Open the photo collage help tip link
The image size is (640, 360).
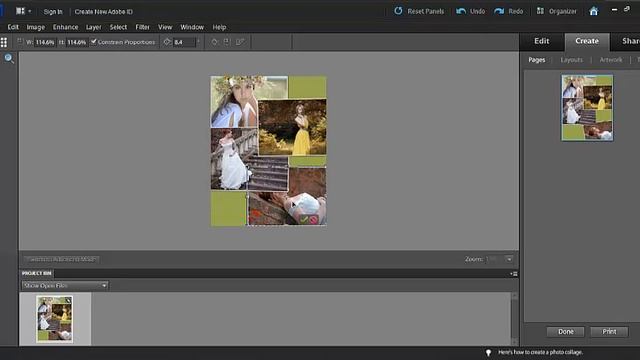coord(540,352)
